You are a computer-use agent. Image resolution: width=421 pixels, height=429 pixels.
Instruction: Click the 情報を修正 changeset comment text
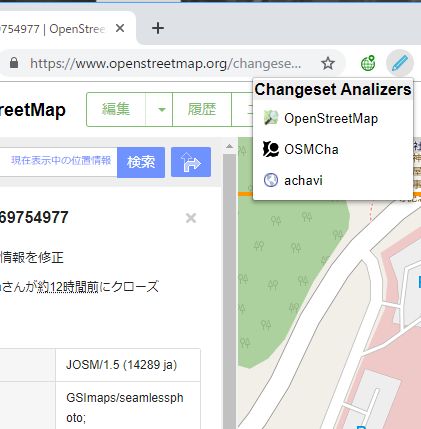pyautogui.click(x=32, y=257)
